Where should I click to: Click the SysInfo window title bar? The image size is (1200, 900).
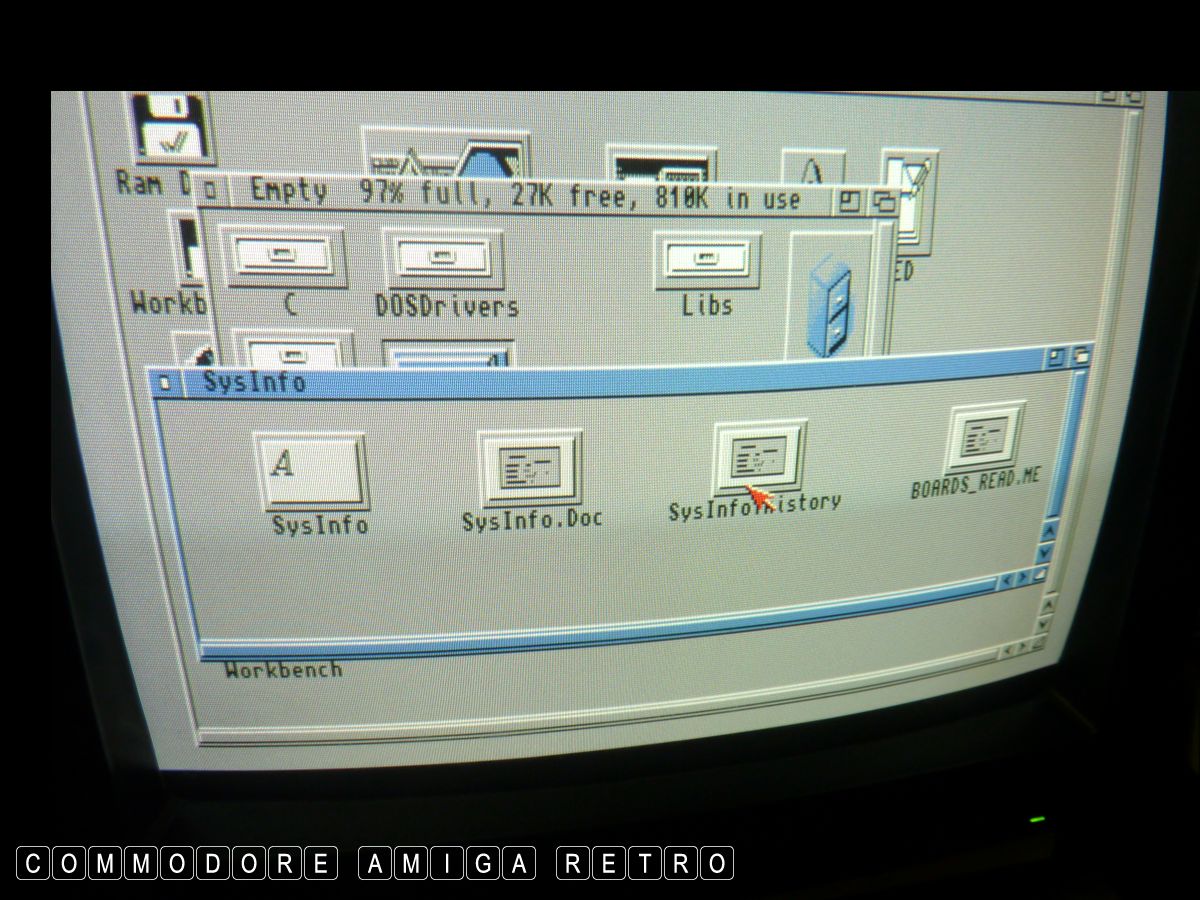pyautogui.click(x=600, y=376)
